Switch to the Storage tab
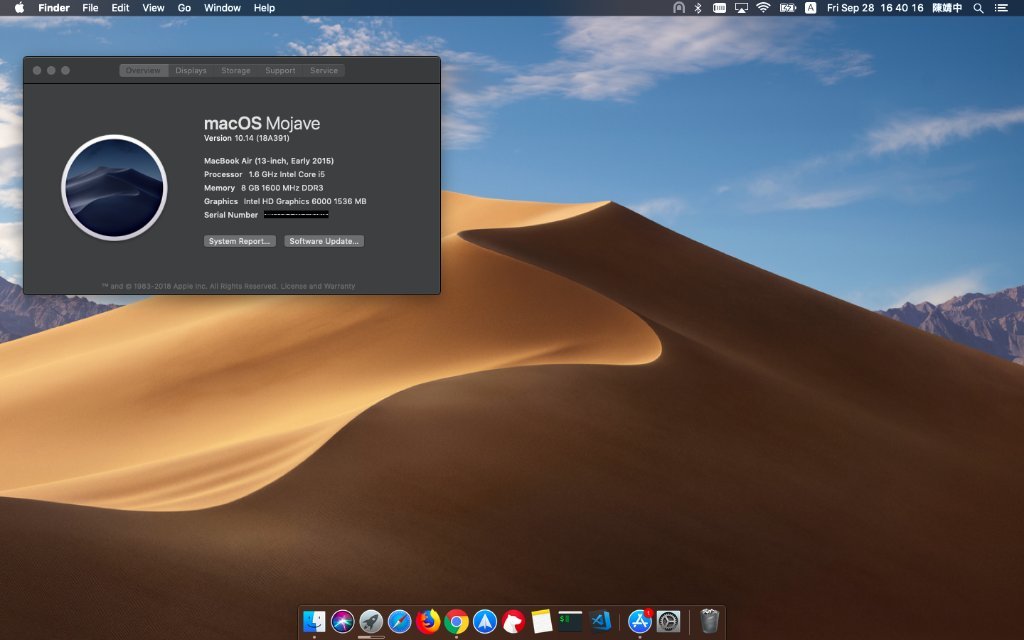This screenshot has width=1024, height=640. pos(236,71)
